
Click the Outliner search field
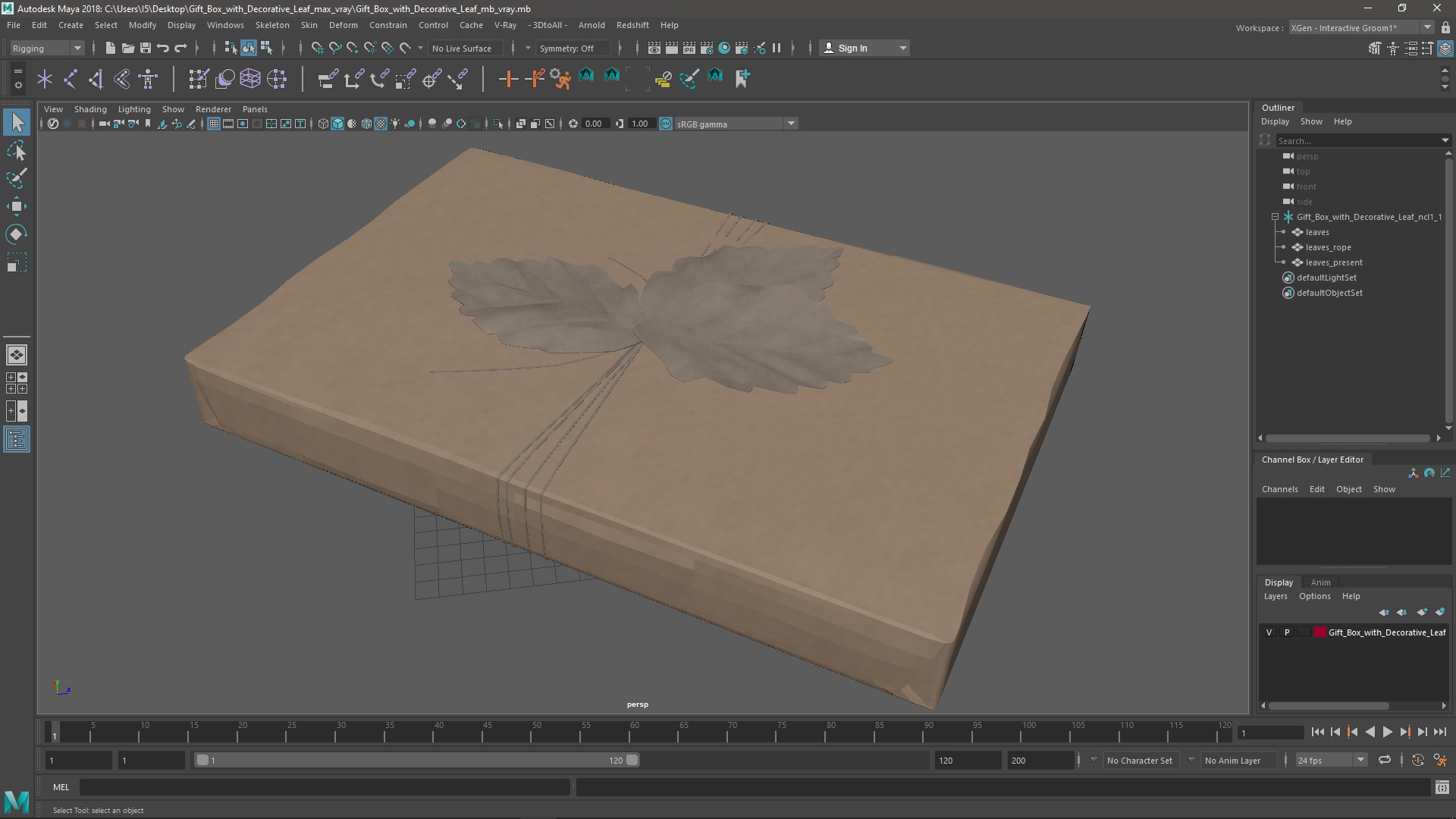tap(1357, 140)
